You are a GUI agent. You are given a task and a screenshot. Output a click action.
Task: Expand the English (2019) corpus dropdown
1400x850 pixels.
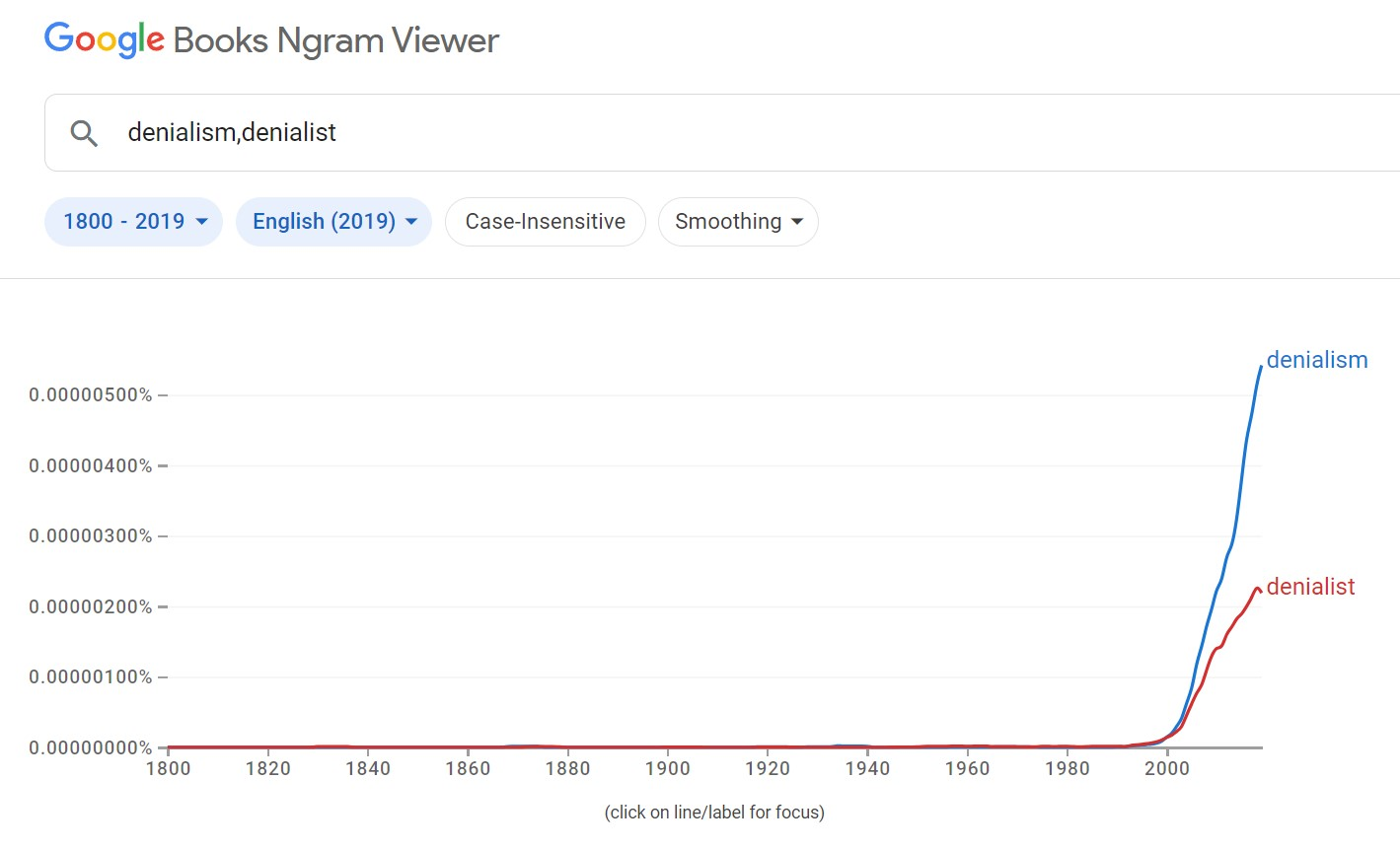[333, 222]
